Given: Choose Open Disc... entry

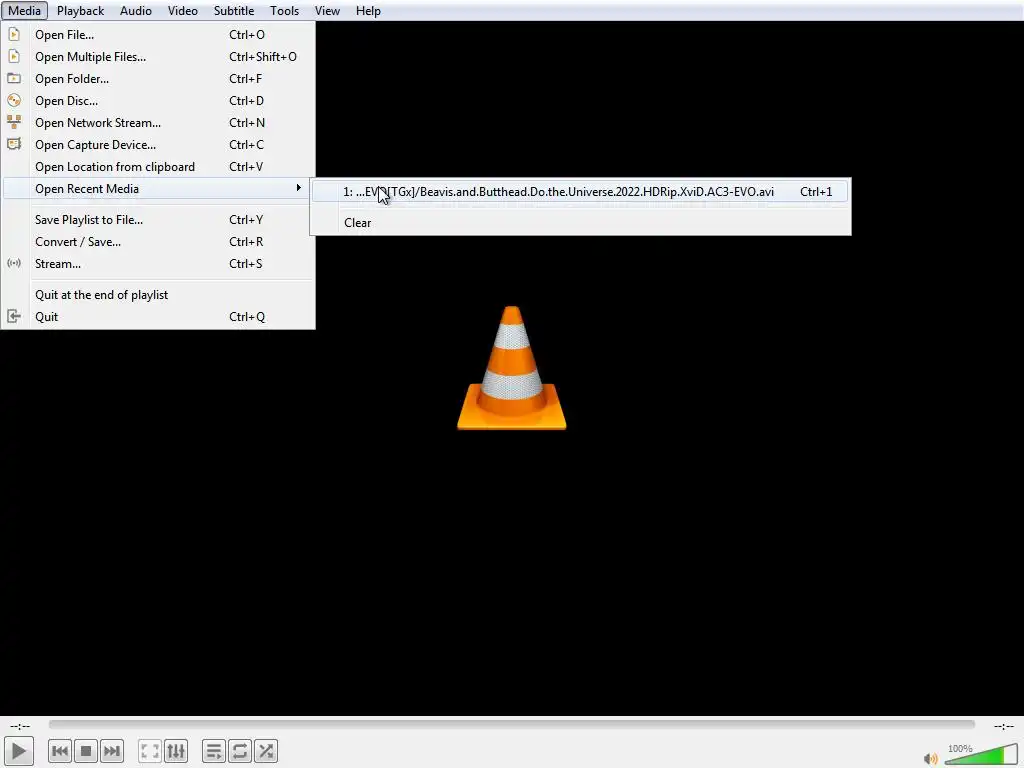Looking at the screenshot, I should coord(159,101).
